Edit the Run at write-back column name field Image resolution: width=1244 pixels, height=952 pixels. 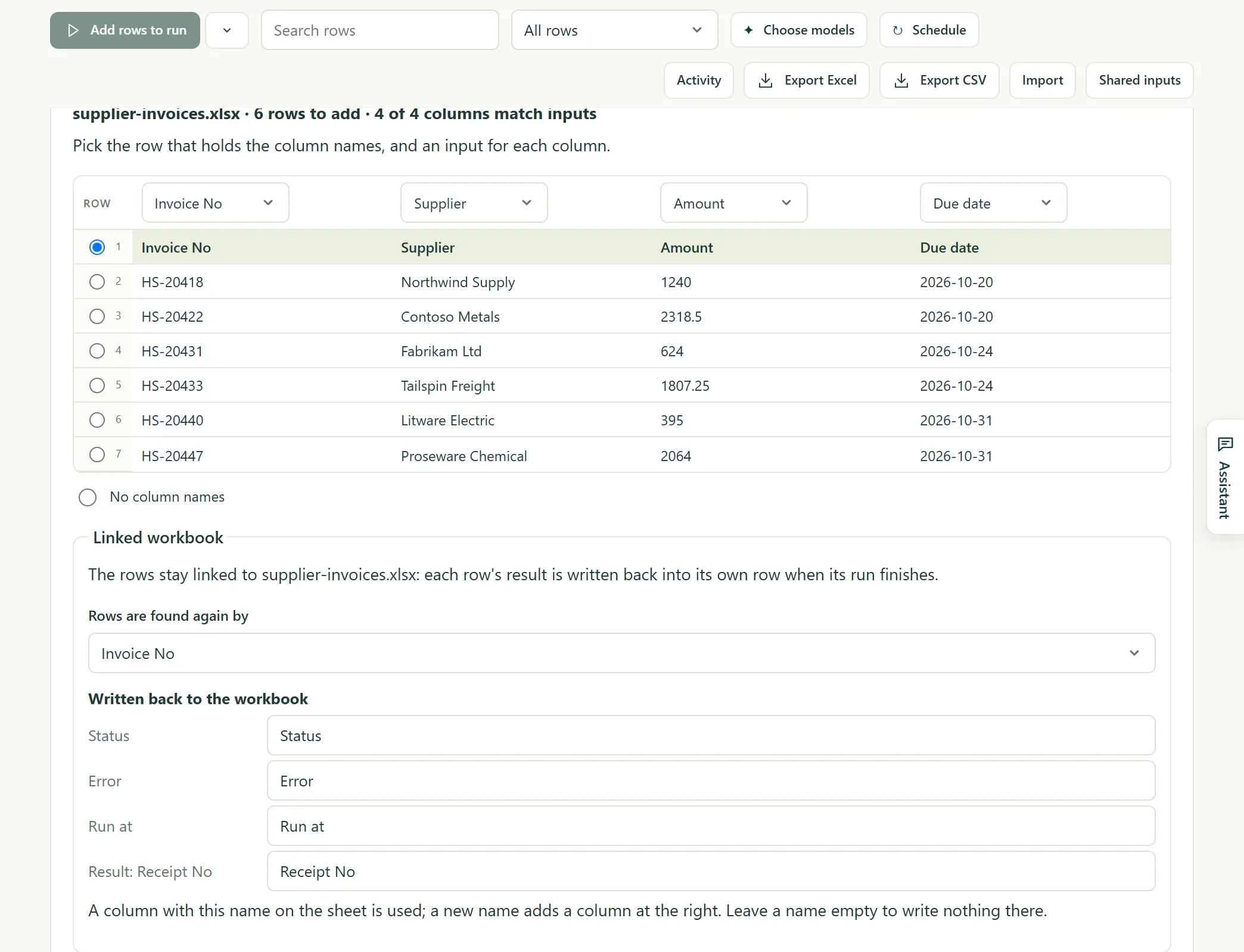coord(711,826)
